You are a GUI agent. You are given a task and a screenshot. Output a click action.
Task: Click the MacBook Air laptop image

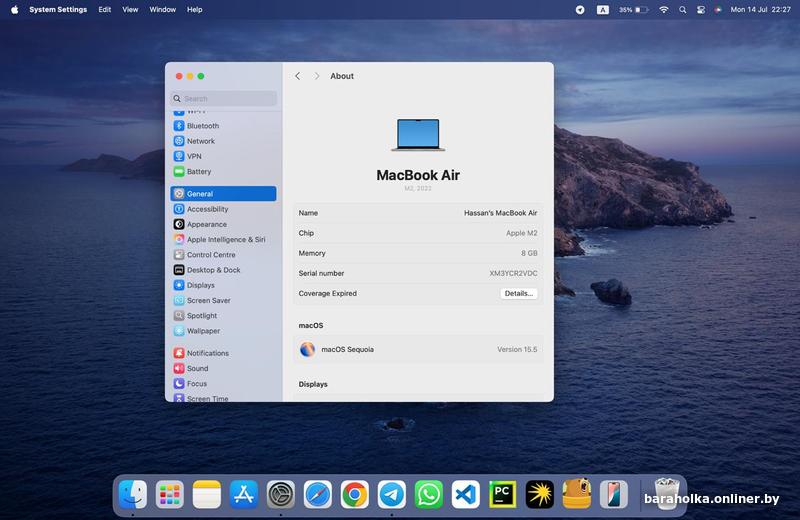pos(418,135)
